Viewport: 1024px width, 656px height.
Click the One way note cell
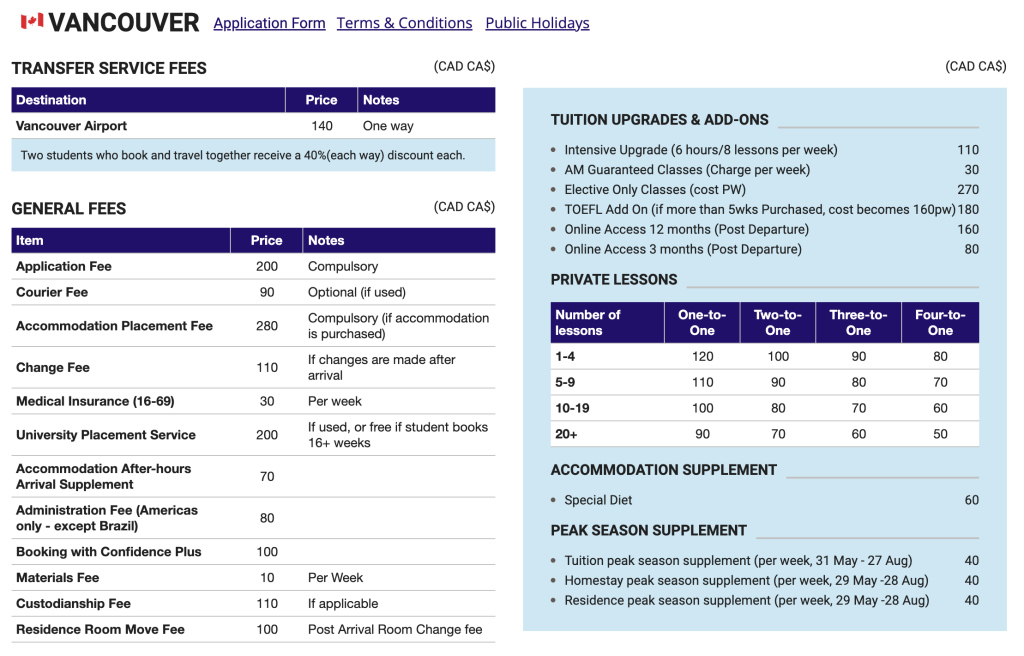pos(388,125)
